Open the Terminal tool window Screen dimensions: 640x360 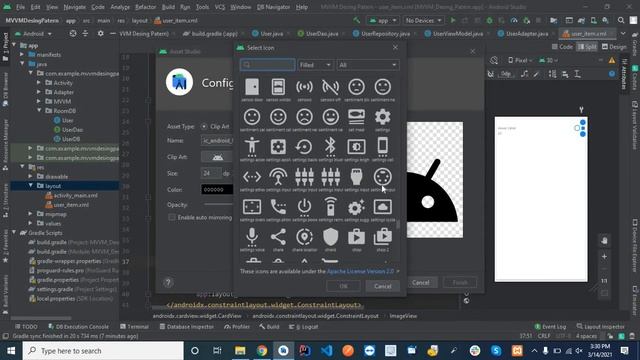tap(134, 327)
